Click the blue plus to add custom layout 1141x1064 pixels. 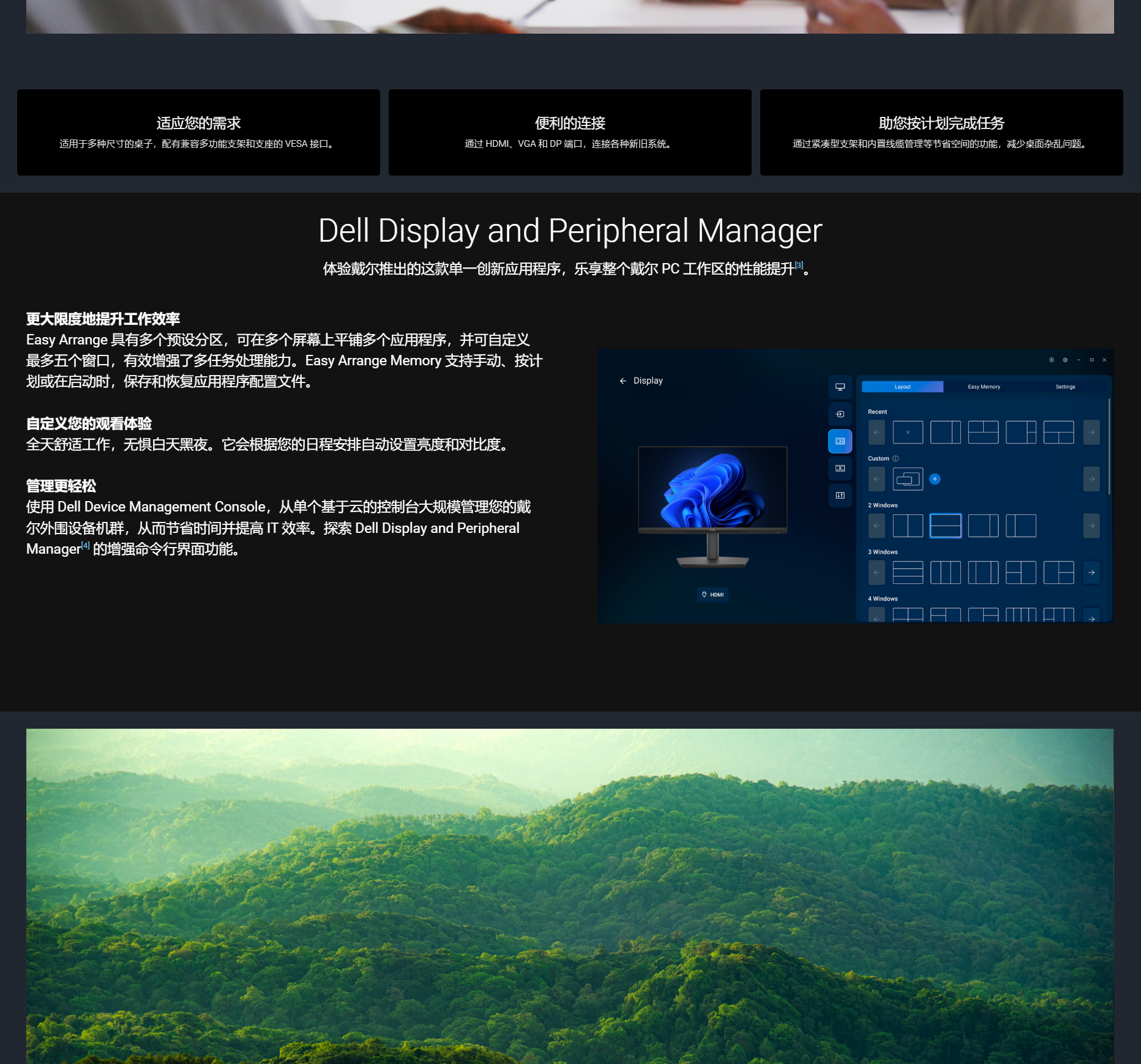click(935, 479)
